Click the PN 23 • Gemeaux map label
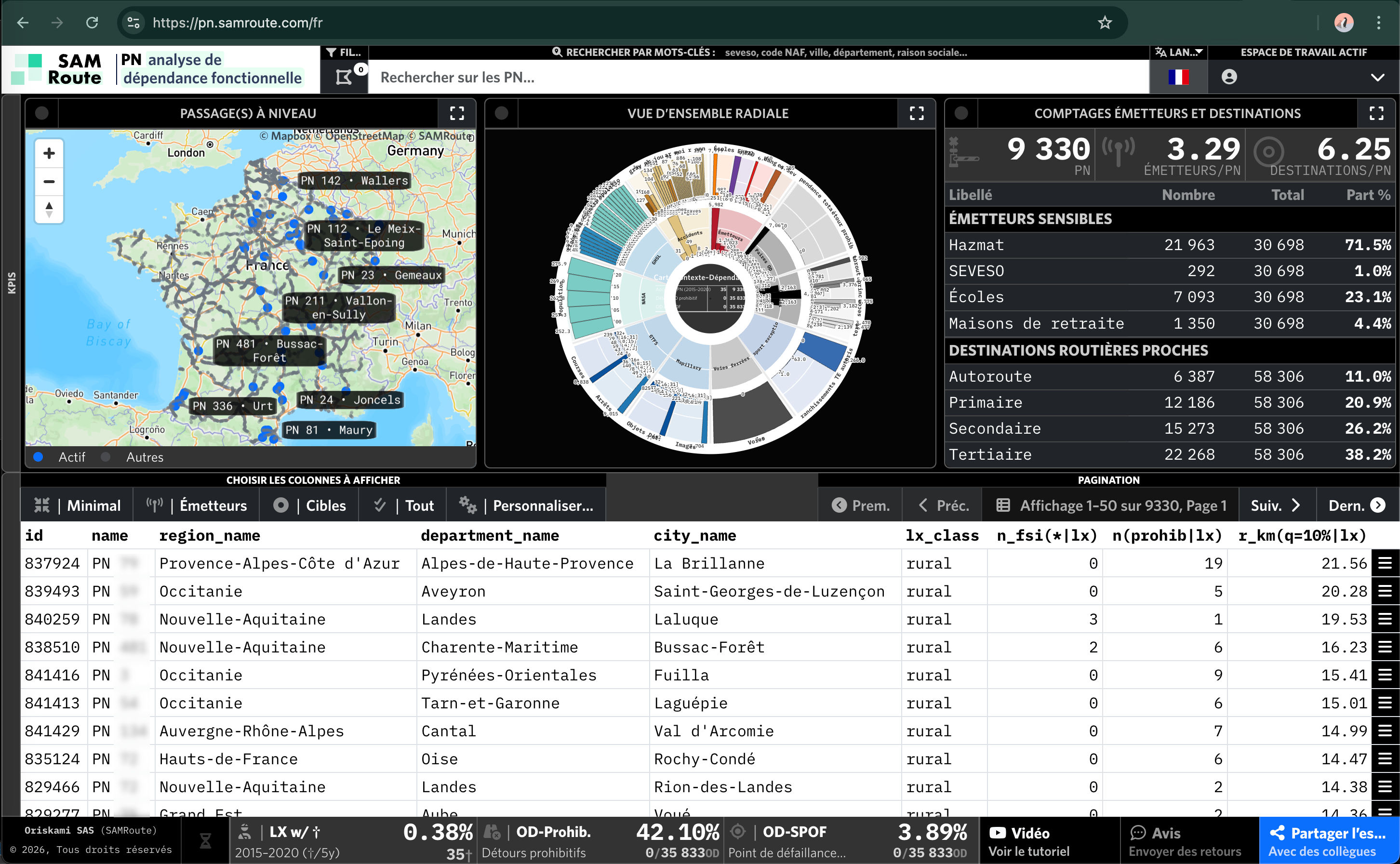Viewport: 1400px width, 864px height. [391, 275]
